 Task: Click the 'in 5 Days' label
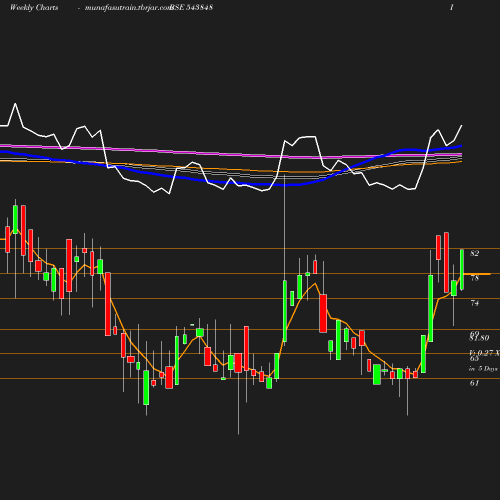(483, 369)
